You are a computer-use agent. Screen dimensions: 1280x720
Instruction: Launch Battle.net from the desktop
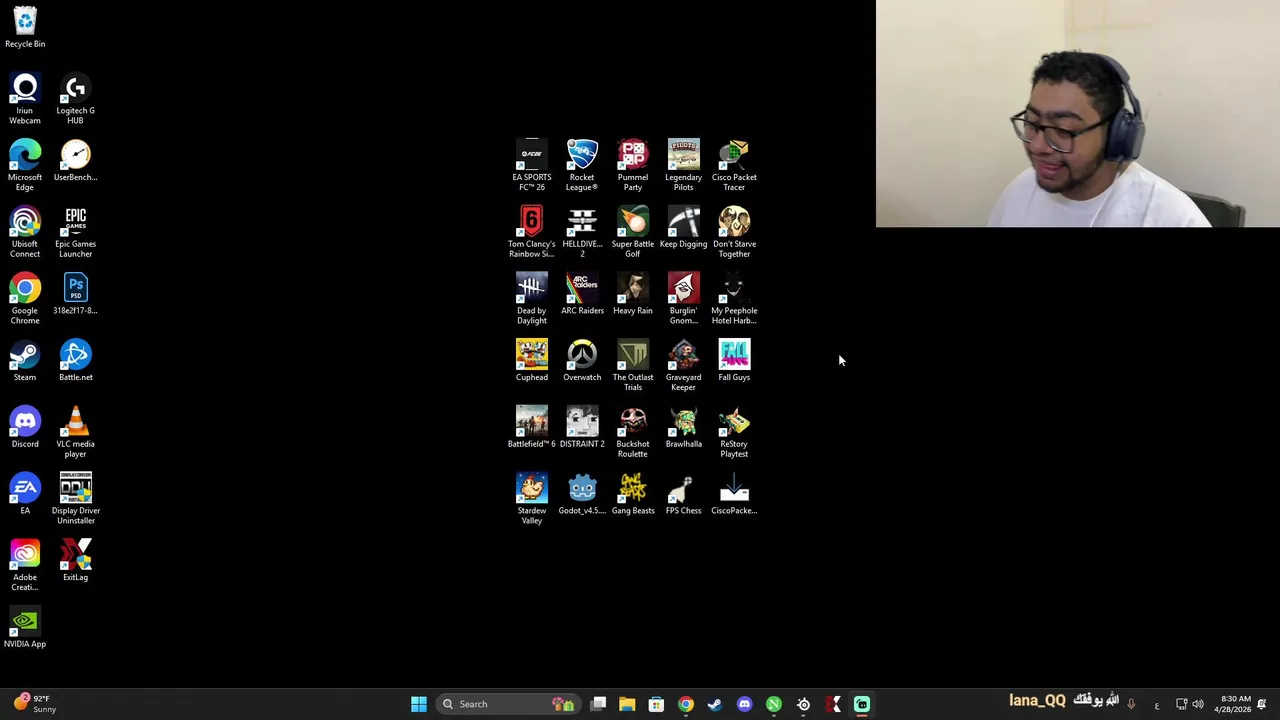[x=75, y=361]
